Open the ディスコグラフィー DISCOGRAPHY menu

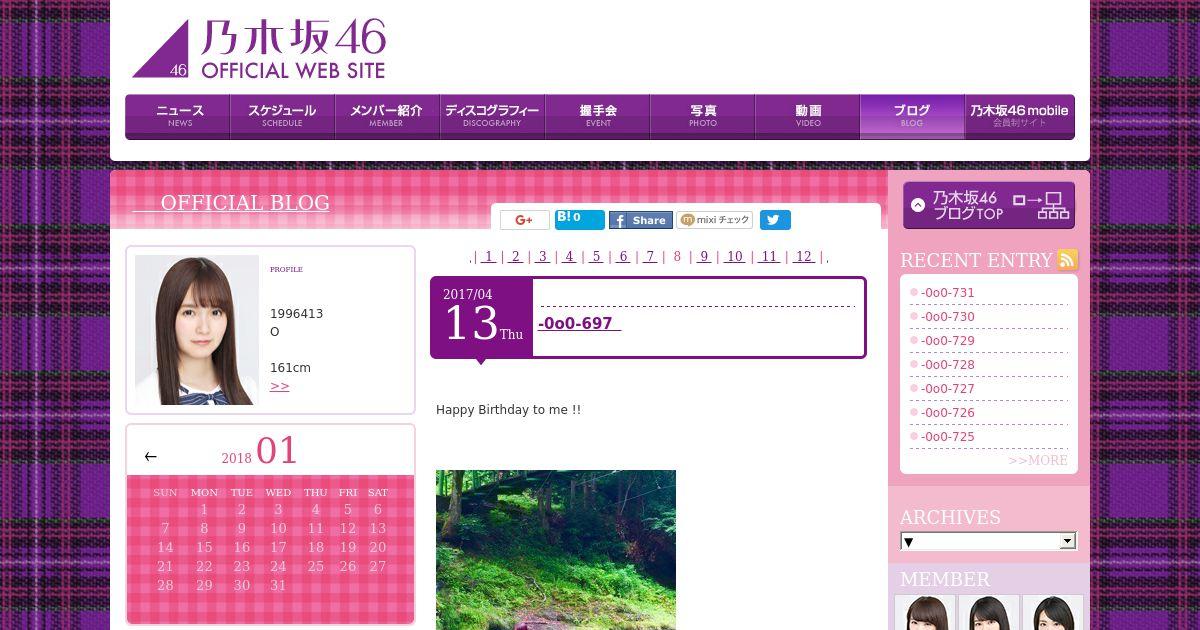click(493, 116)
